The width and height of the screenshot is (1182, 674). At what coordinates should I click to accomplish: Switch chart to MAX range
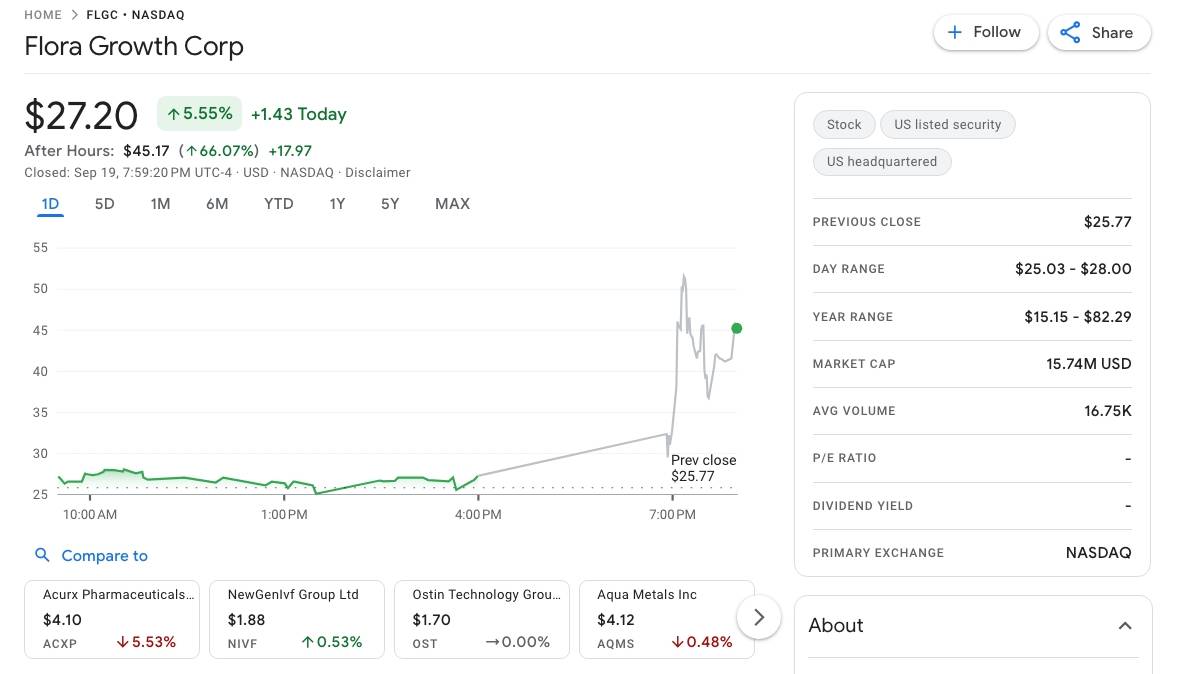pos(452,204)
